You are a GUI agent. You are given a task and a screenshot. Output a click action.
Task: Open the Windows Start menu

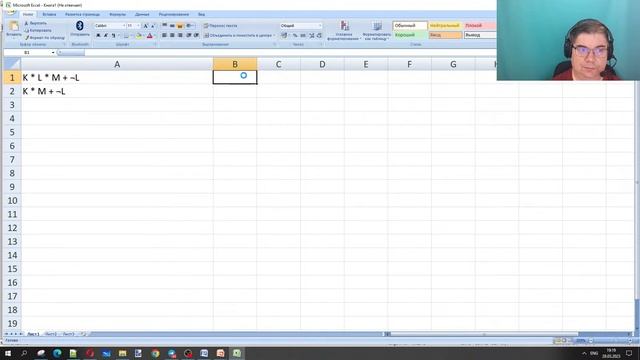pyautogui.click(x=7, y=353)
